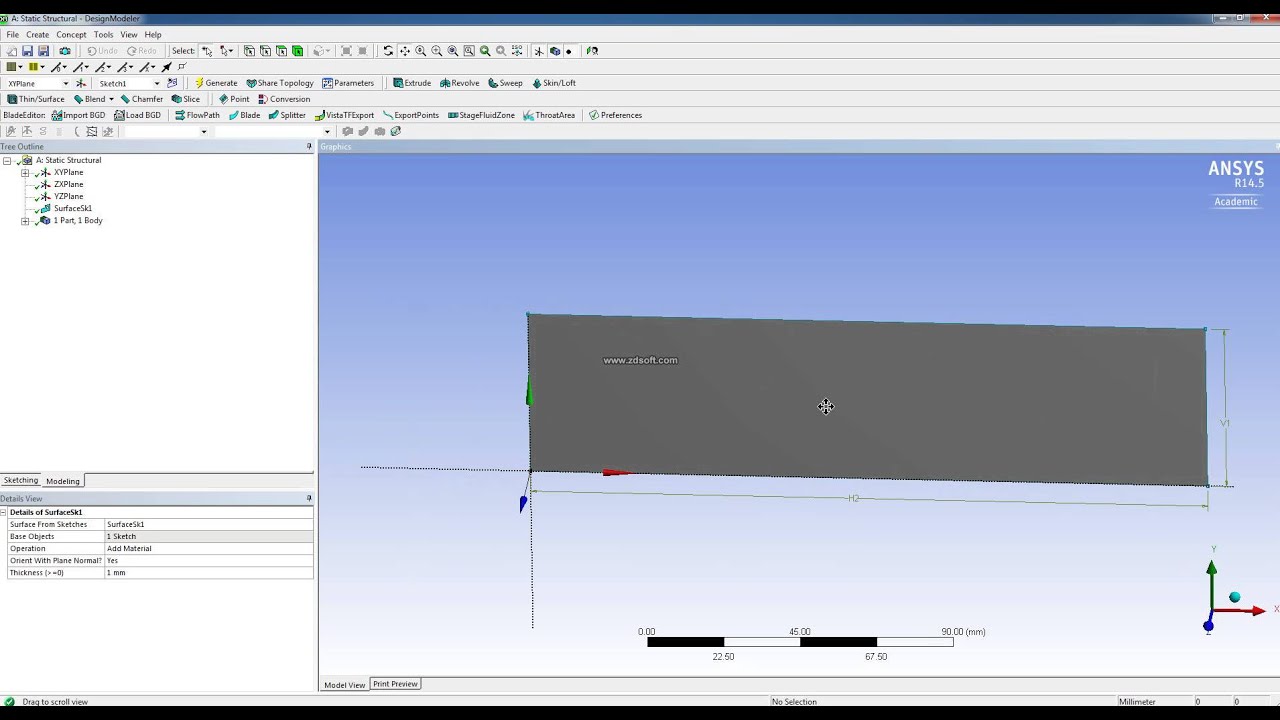Click the Conversion tool
1280x720 pixels.
pos(284,99)
